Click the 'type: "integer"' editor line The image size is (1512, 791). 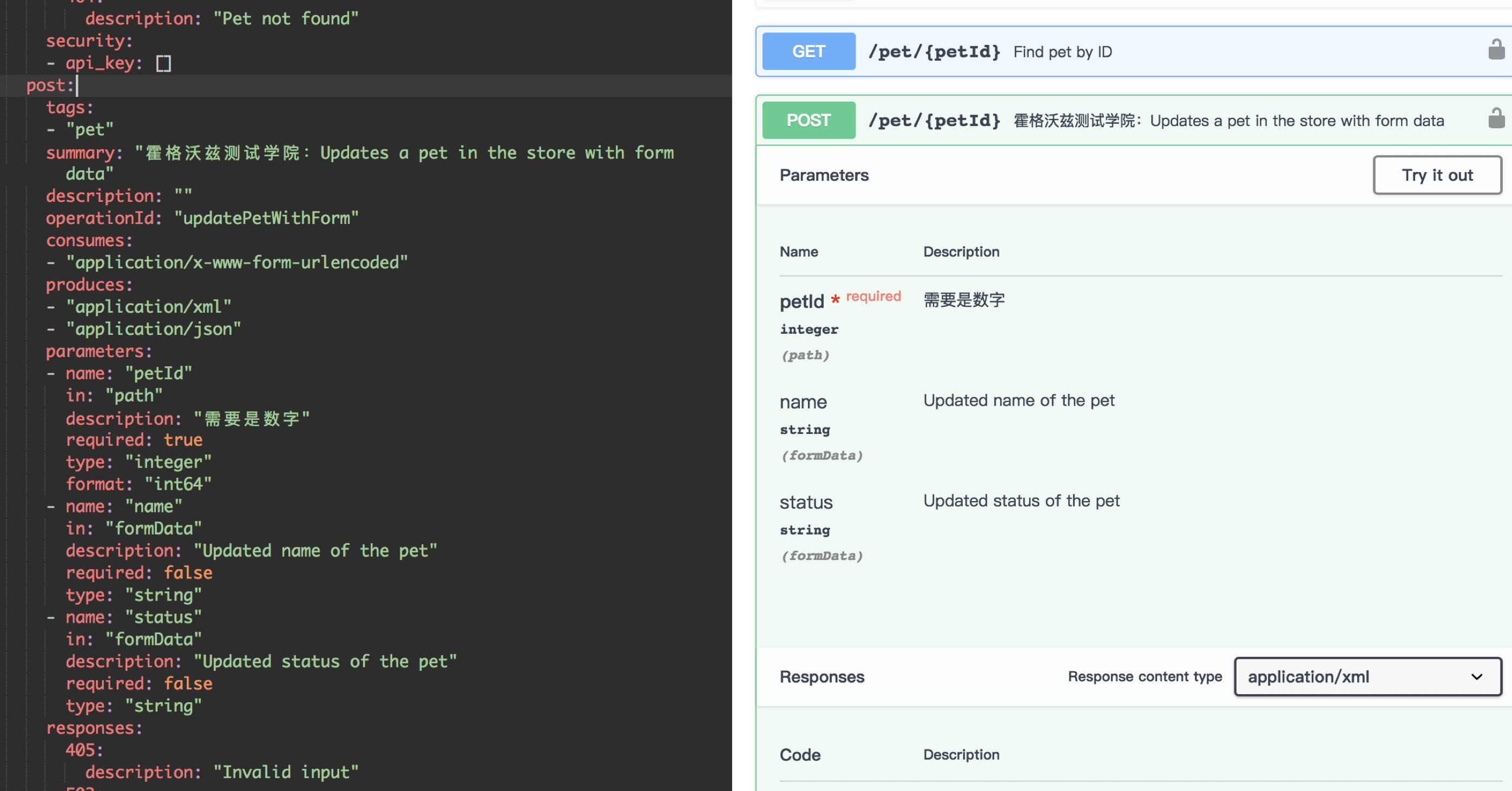tap(139, 463)
